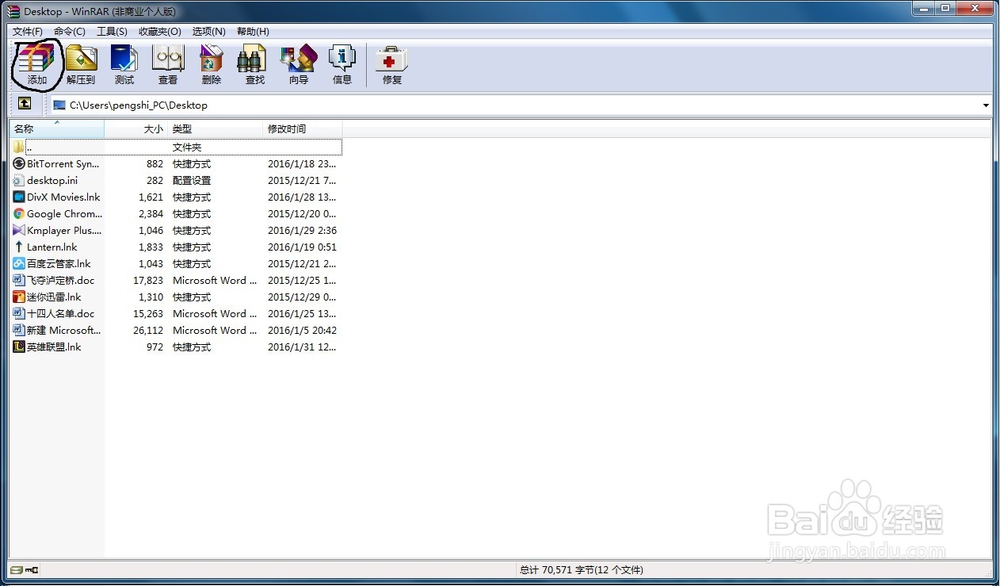Go up one folder with arrow icon
The height and width of the screenshot is (586, 1000).
24,103
